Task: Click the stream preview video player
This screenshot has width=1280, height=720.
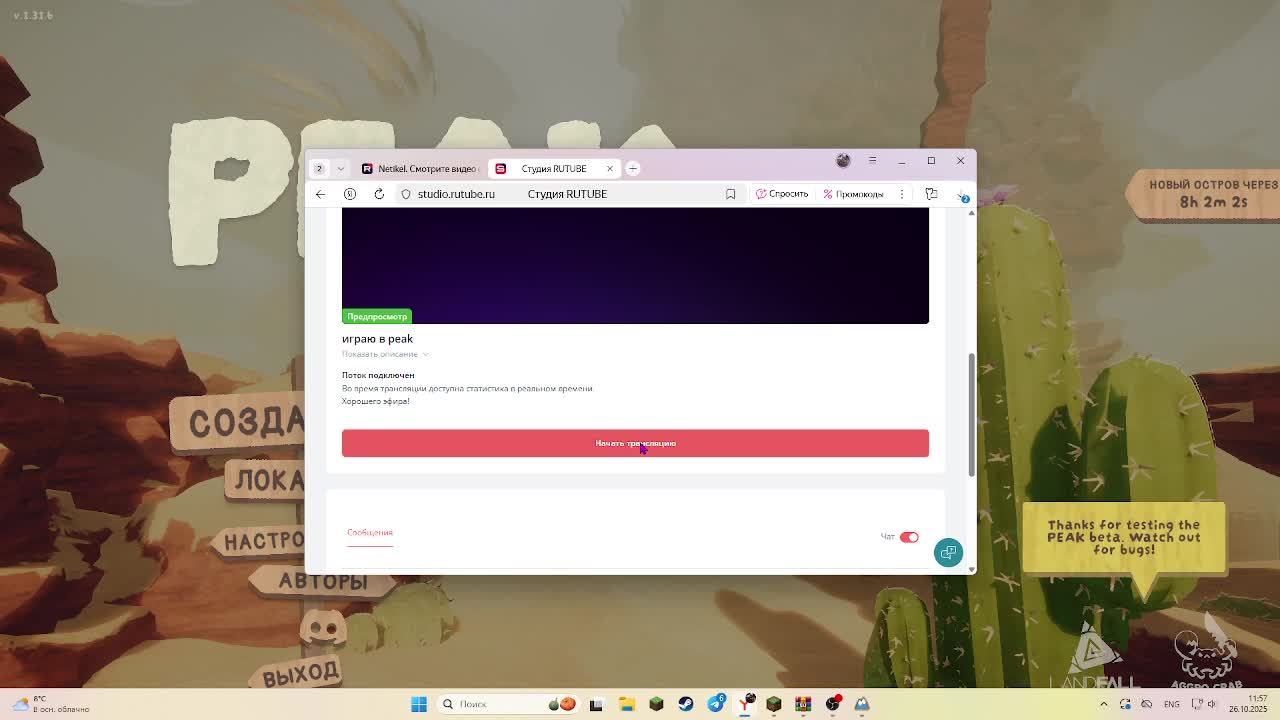Action: tap(635, 266)
